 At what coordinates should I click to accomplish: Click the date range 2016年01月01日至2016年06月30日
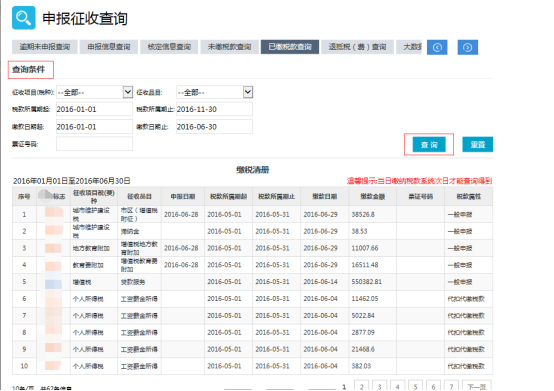click(72, 181)
